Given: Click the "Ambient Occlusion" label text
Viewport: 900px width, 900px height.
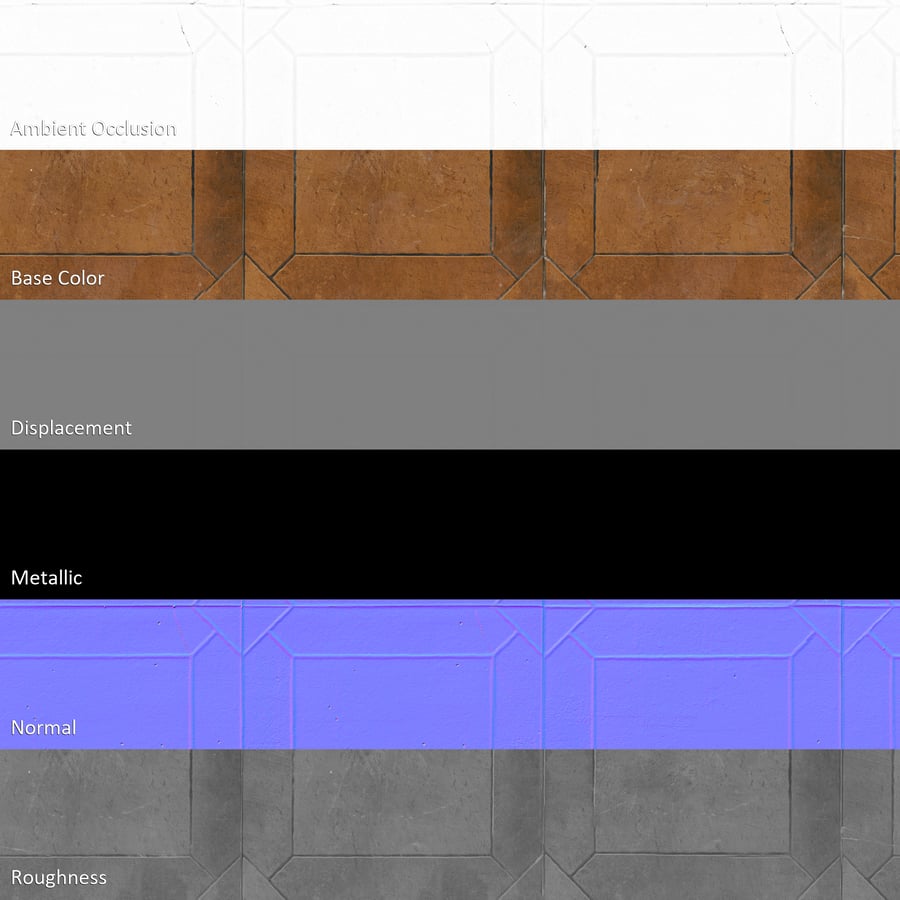Looking at the screenshot, I should point(93,129).
